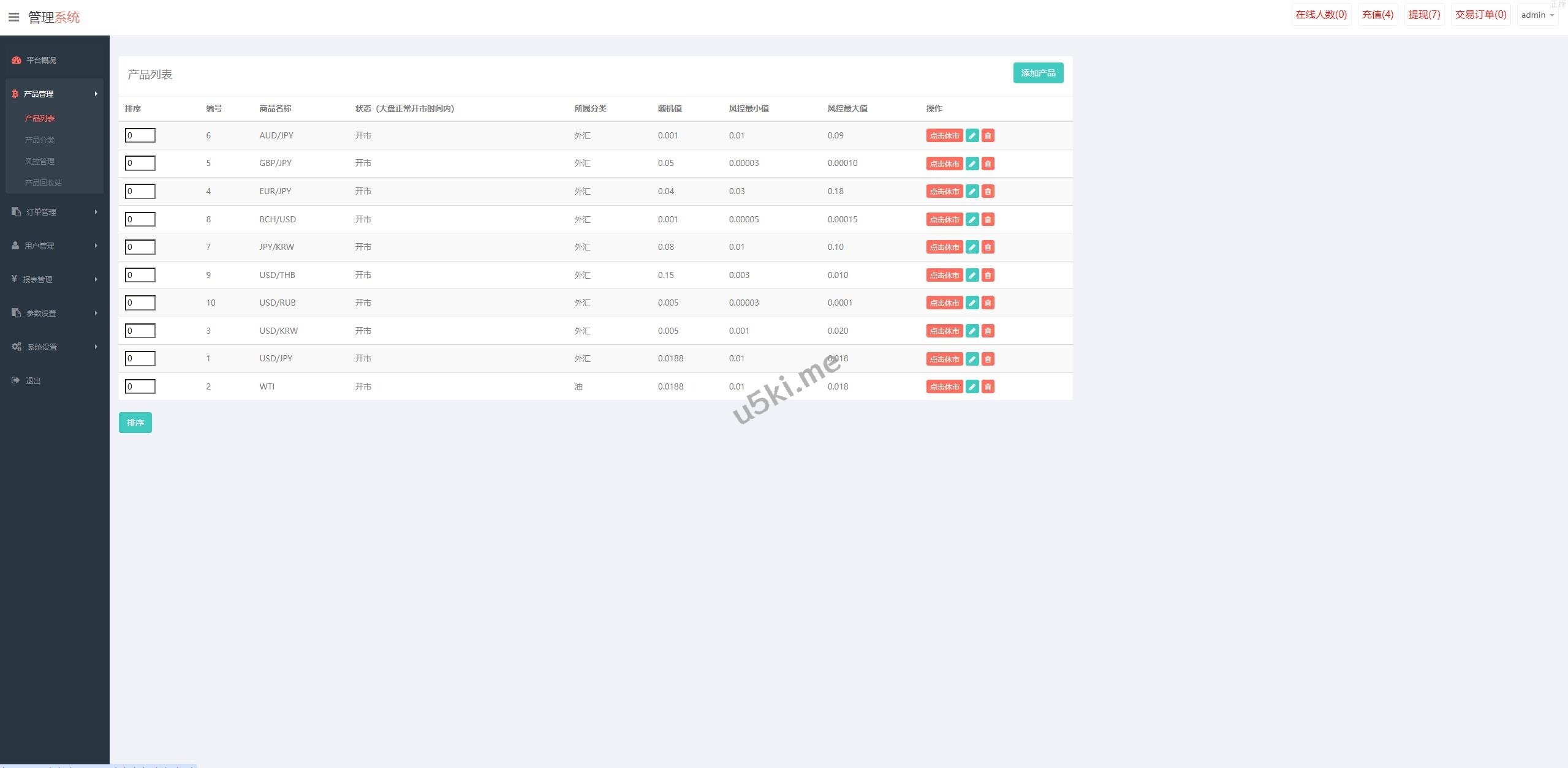Click edit pencil icon for USD/THB
Viewport: 1568px width, 768px height.
pyautogui.click(x=972, y=275)
